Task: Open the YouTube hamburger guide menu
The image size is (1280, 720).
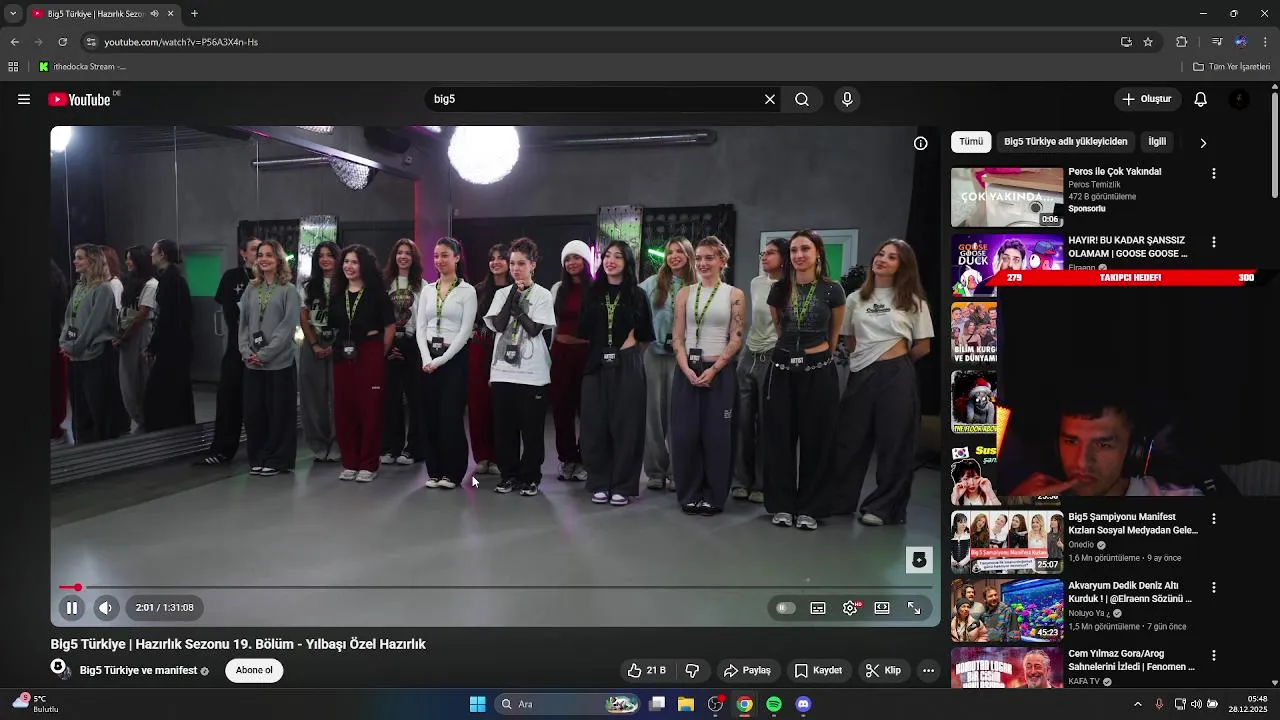Action: pos(24,99)
